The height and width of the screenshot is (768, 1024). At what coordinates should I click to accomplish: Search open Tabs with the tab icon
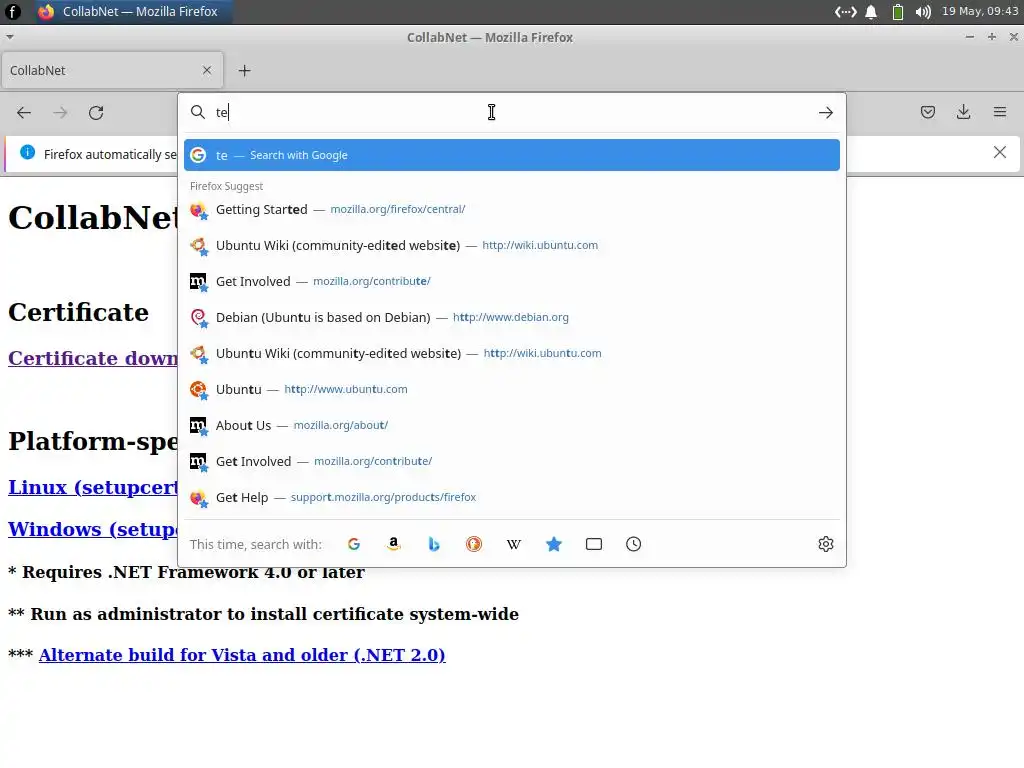tap(594, 544)
